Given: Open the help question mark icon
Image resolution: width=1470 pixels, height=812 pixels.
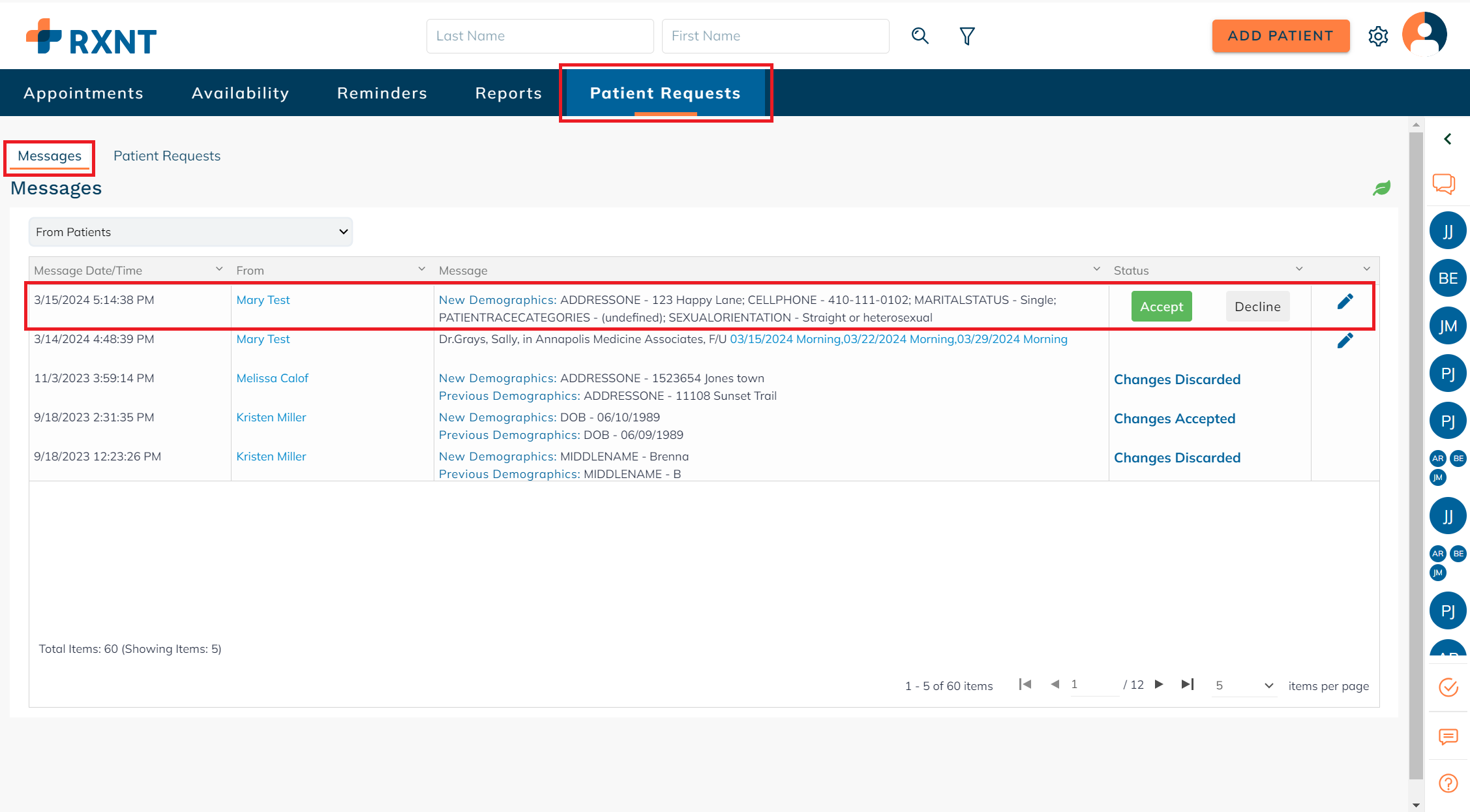Looking at the screenshot, I should [x=1448, y=783].
